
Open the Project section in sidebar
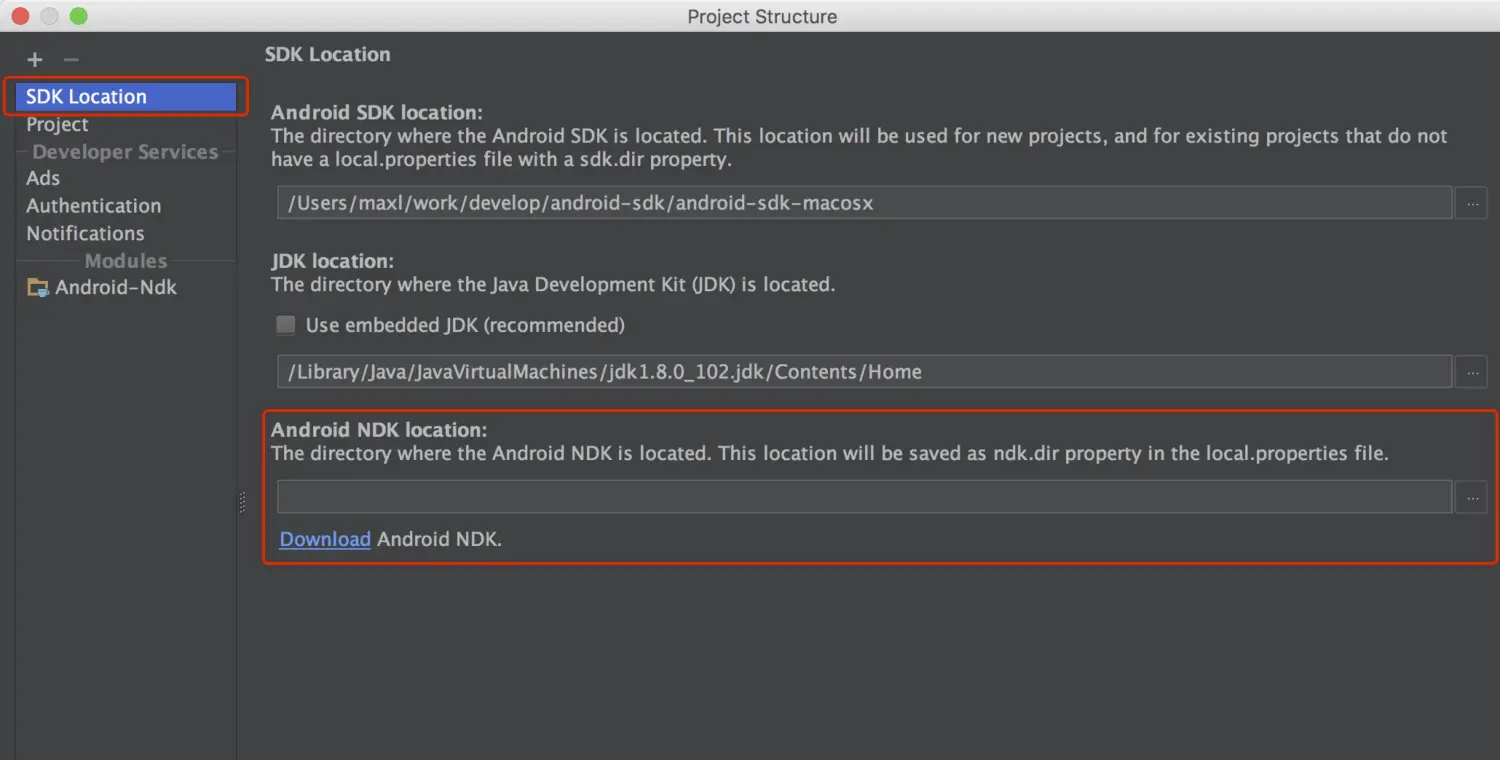[x=57, y=125]
